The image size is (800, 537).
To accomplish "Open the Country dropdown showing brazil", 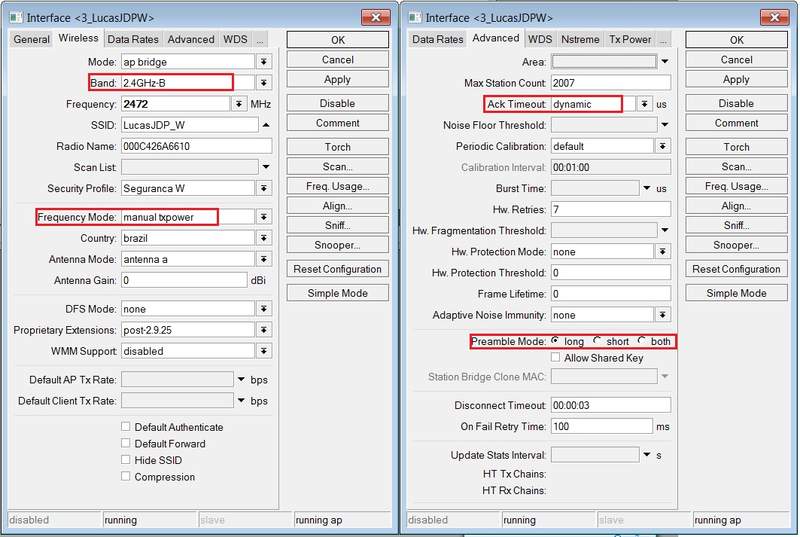I will pos(264,238).
